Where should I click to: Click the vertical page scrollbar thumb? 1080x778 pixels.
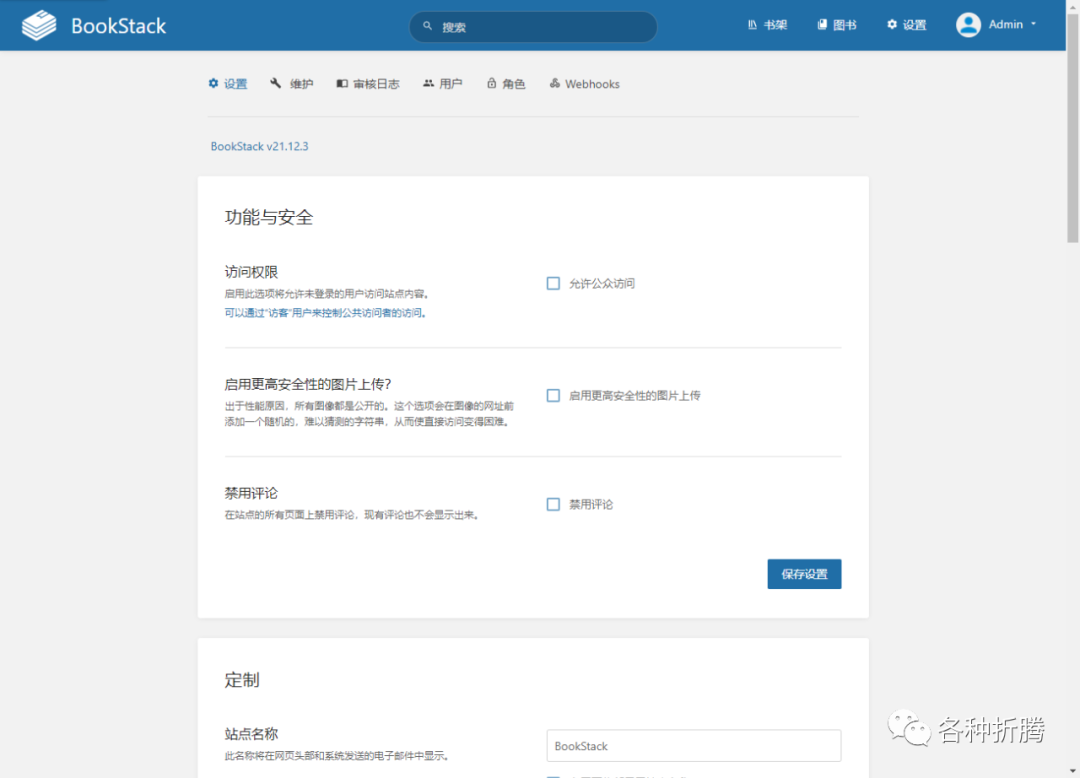[x=1072, y=128]
